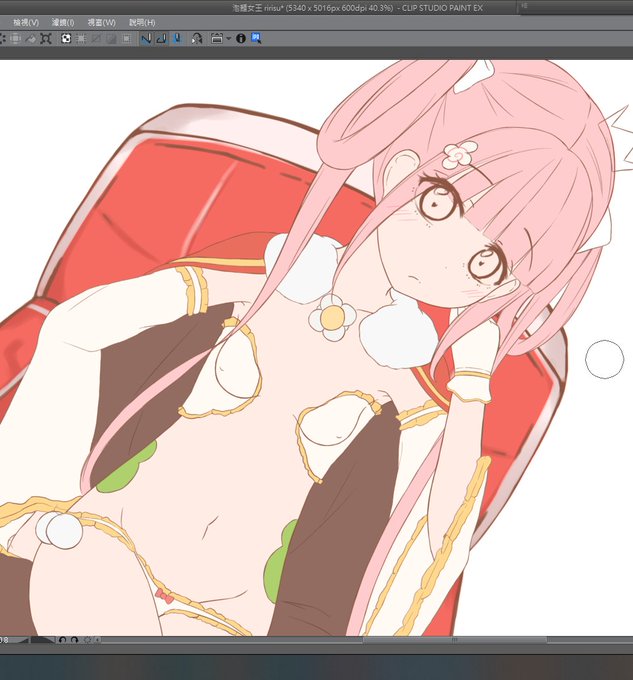Toggle Snap to Special Ruler
The height and width of the screenshot is (680, 633).
click(x=161, y=39)
